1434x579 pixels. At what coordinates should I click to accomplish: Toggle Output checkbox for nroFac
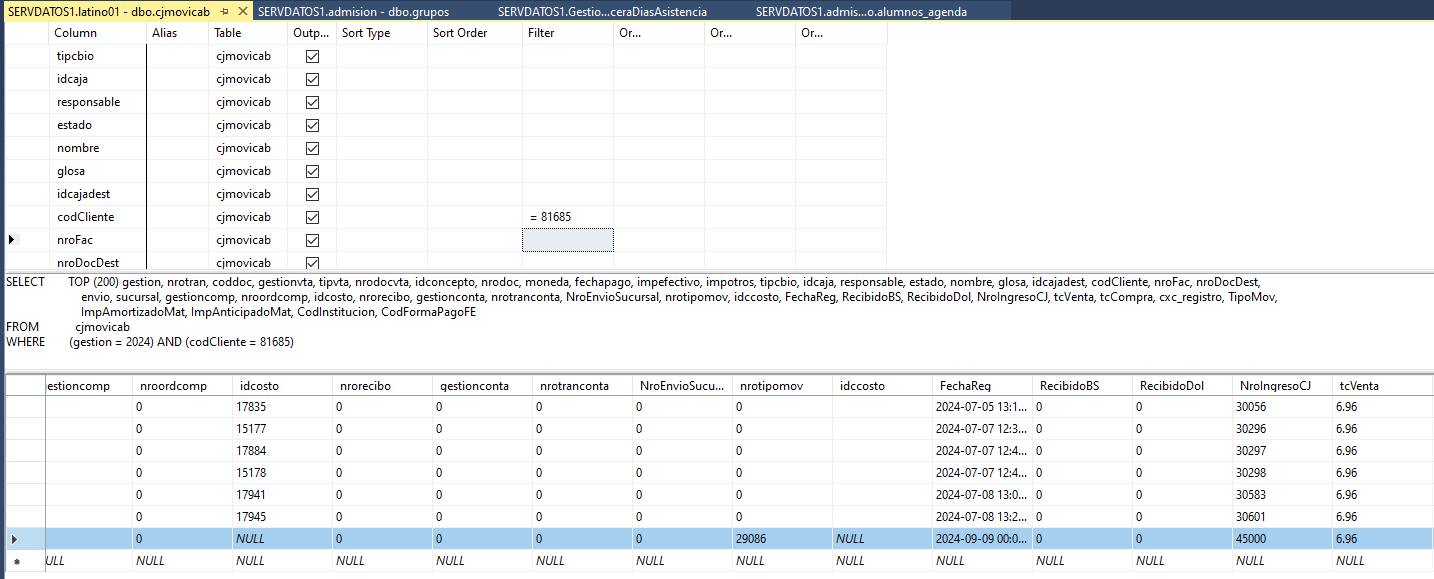tap(312, 240)
